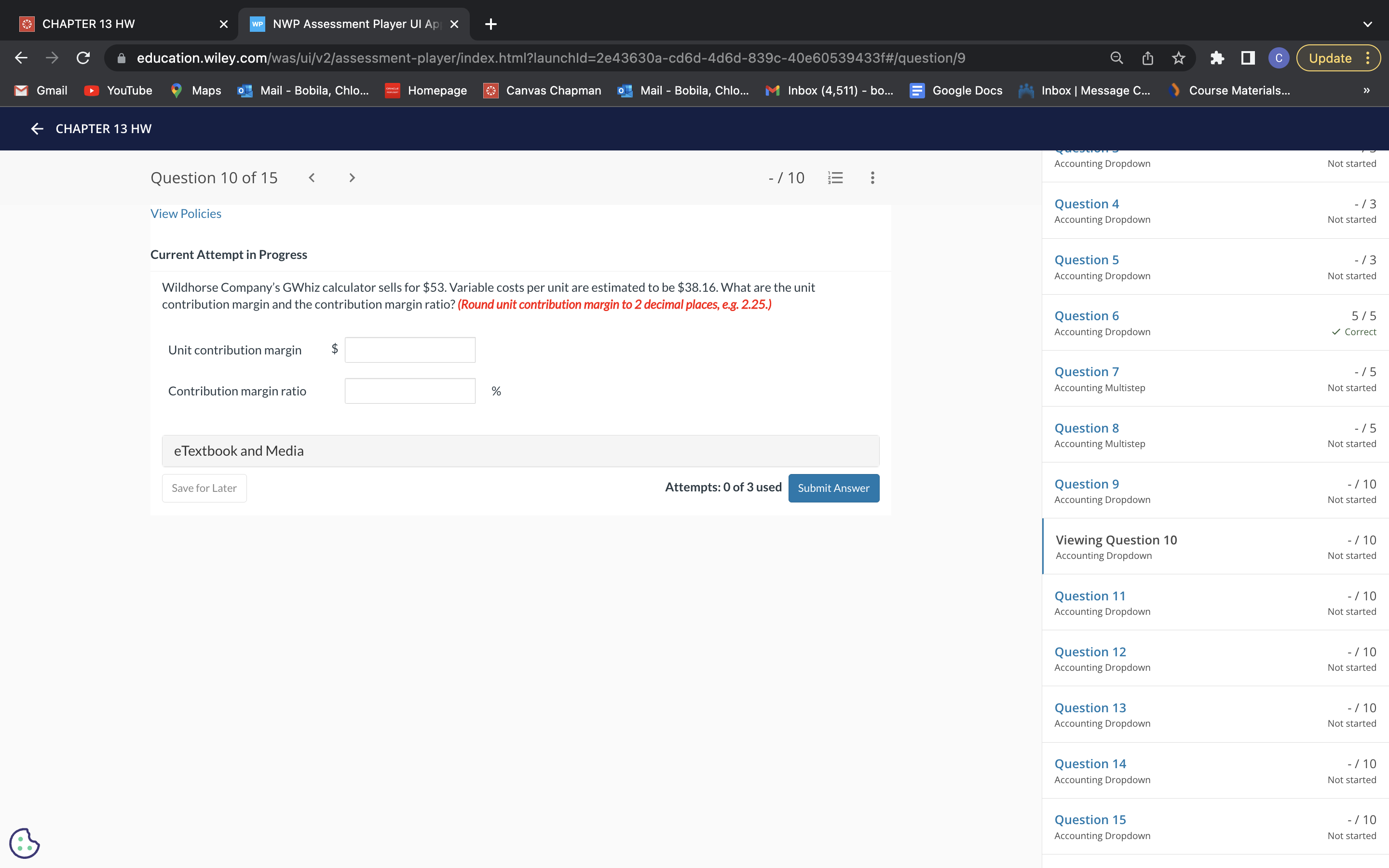The height and width of the screenshot is (868, 1389).
Task: Open the three-dot question options menu
Action: point(872,178)
